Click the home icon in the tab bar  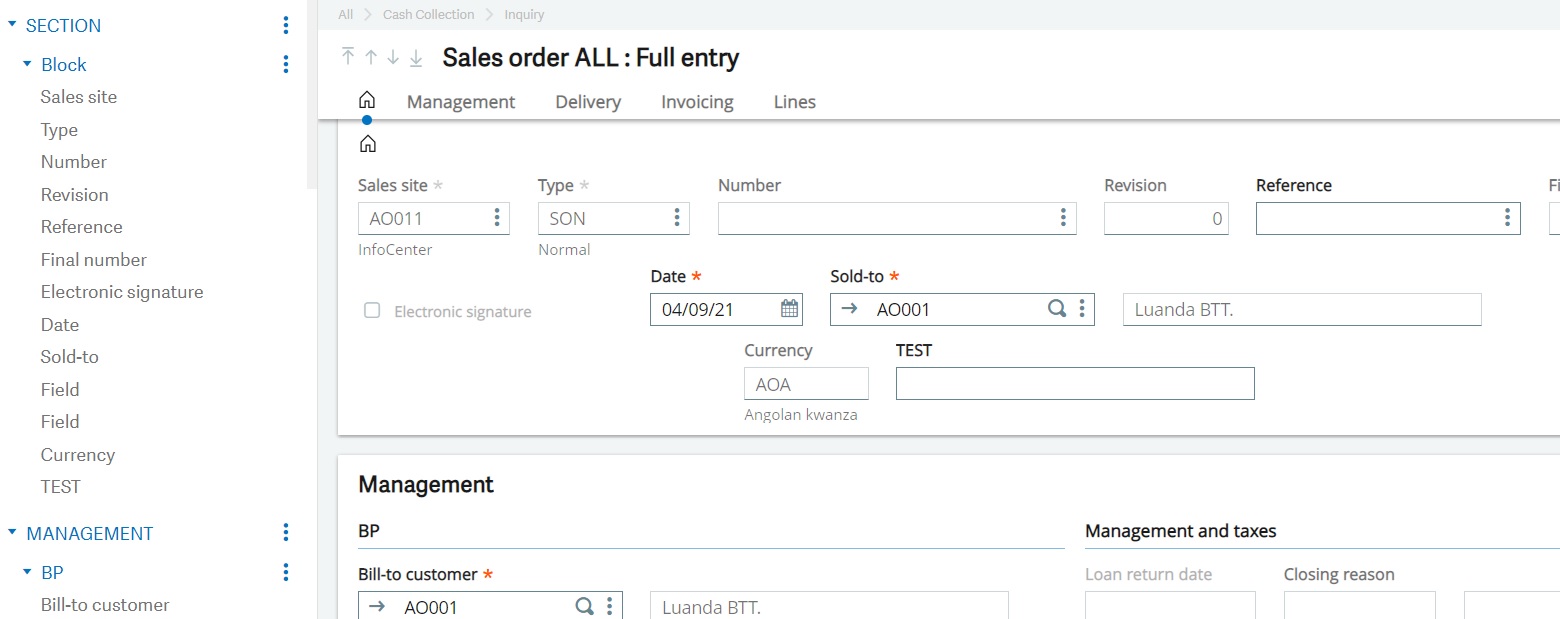tap(367, 99)
